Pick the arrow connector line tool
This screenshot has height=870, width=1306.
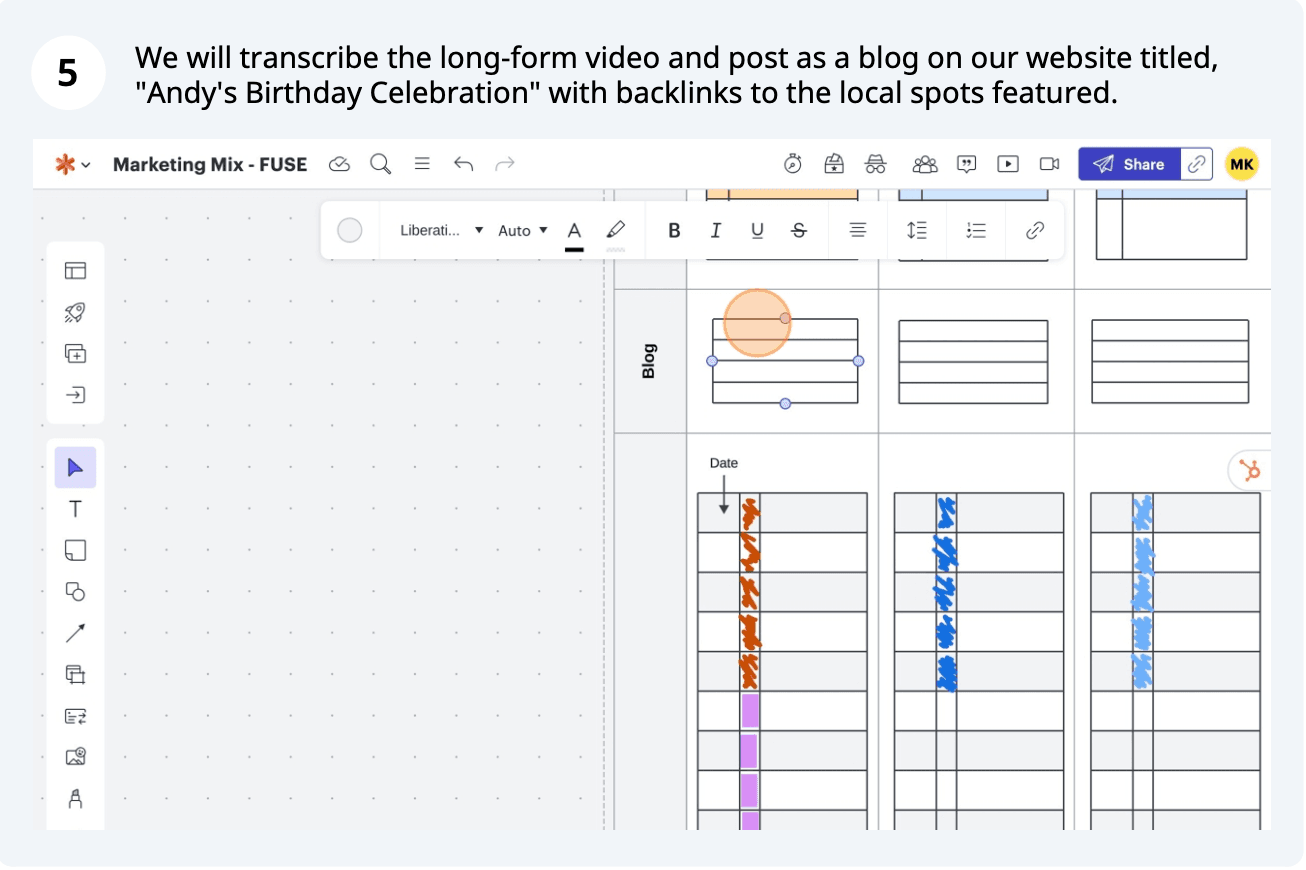click(75, 633)
